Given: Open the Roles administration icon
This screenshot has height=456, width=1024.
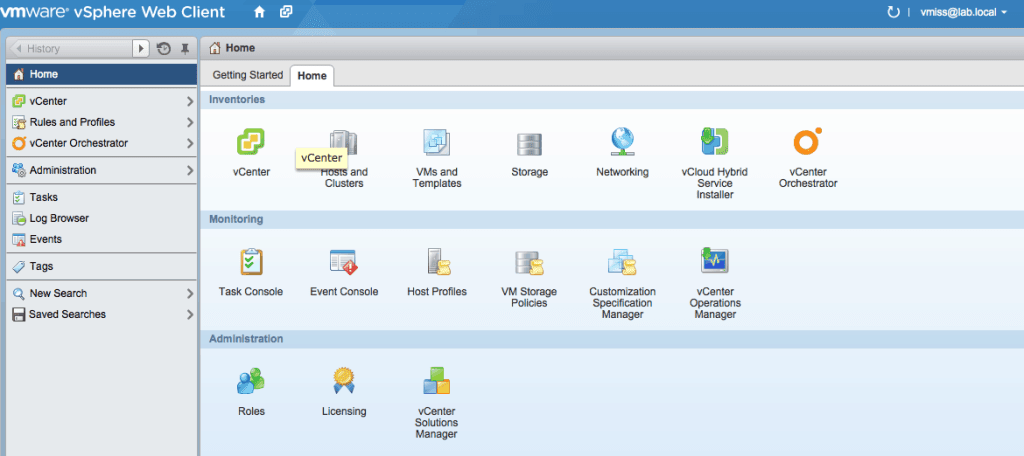Looking at the screenshot, I should 251,382.
